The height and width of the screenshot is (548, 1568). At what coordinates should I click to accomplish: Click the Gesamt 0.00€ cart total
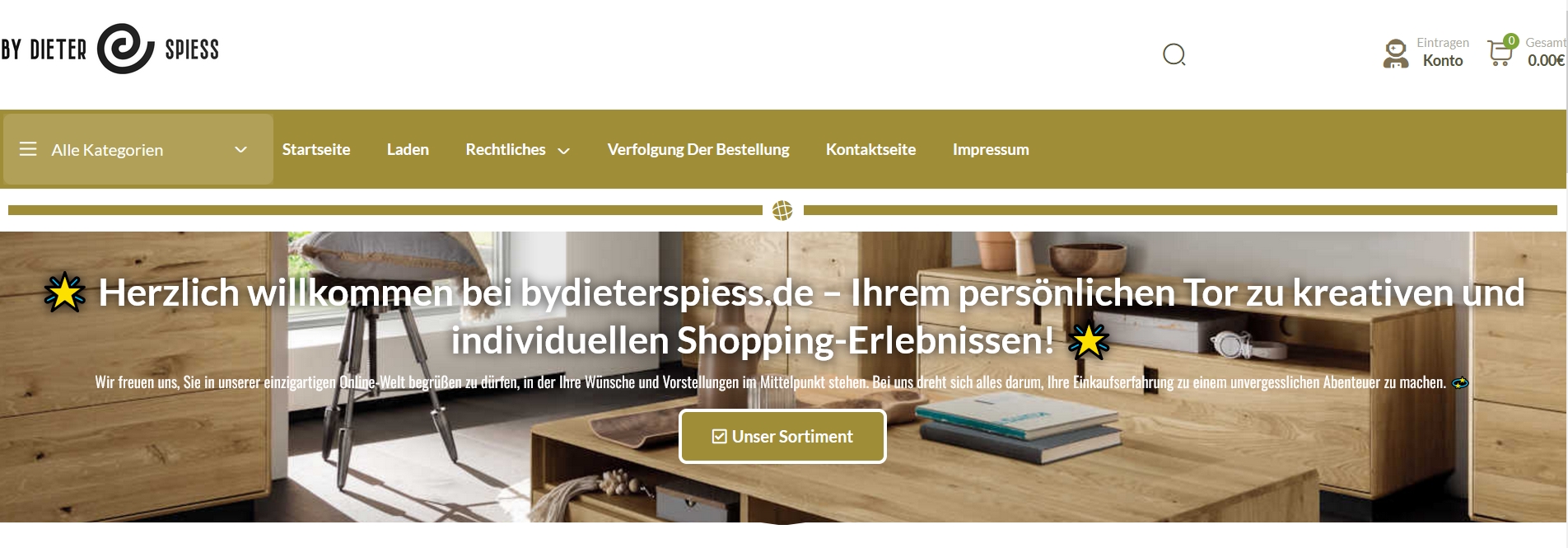tap(1546, 52)
